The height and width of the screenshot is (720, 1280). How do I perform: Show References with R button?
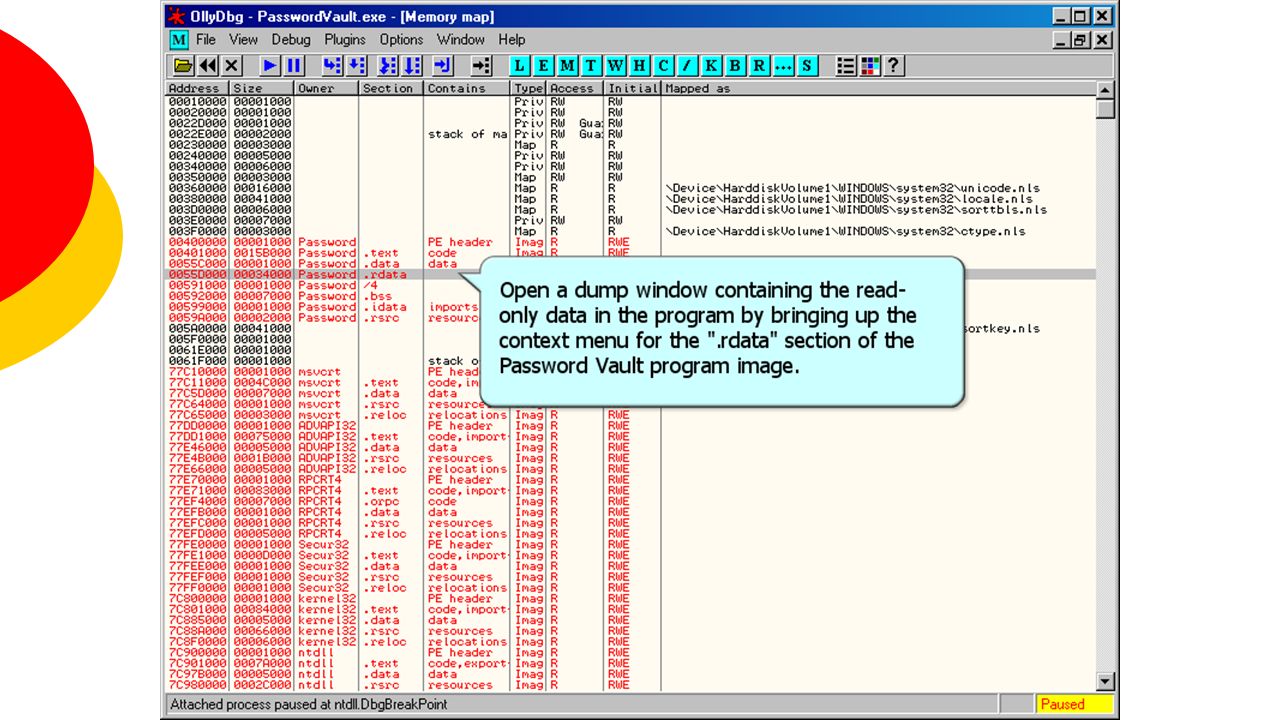pyautogui.click(x=759, y=66)
